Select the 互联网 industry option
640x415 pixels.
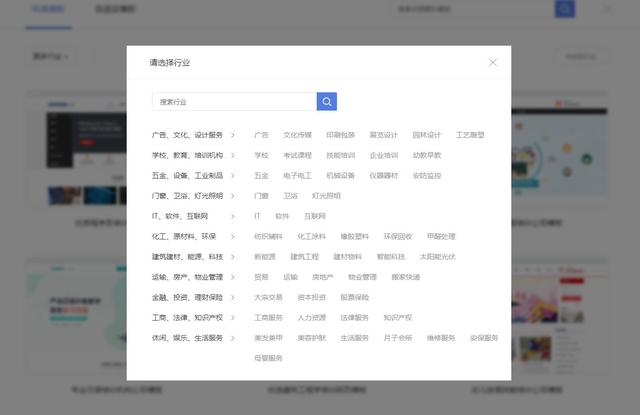[x=315, y=216]
